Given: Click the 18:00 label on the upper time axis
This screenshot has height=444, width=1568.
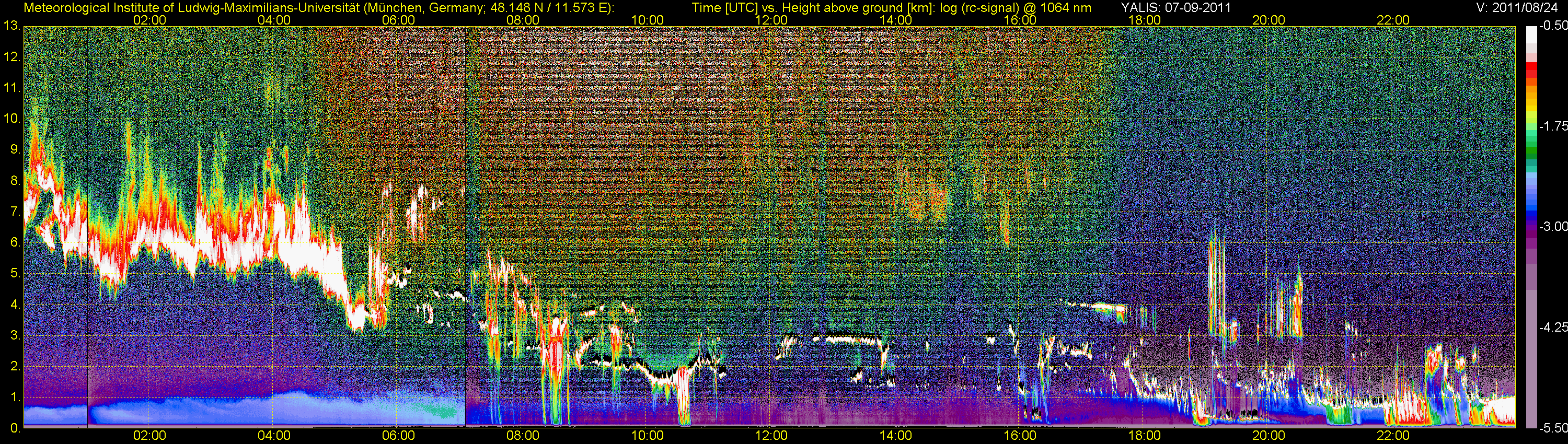Looking at the screenshot, I should point(1144,20).
